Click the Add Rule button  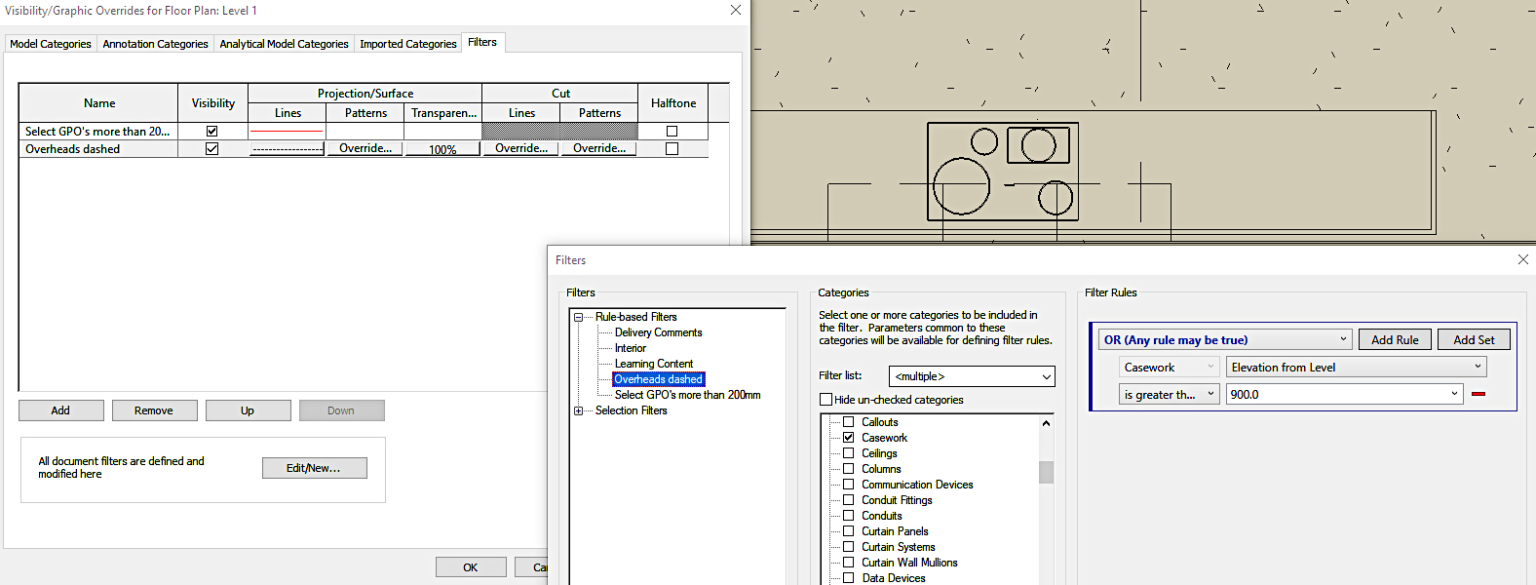(1394, 339)
